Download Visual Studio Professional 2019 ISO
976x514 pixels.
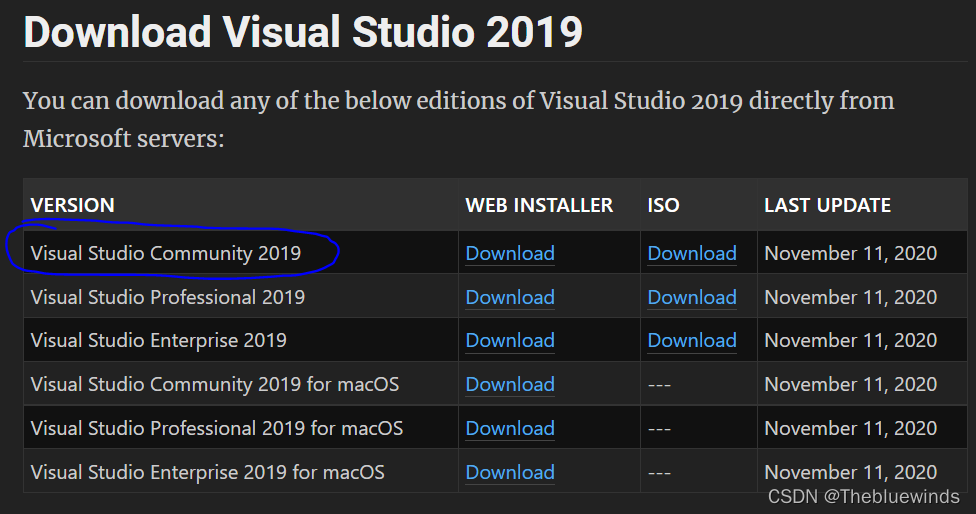click(692, 297)
